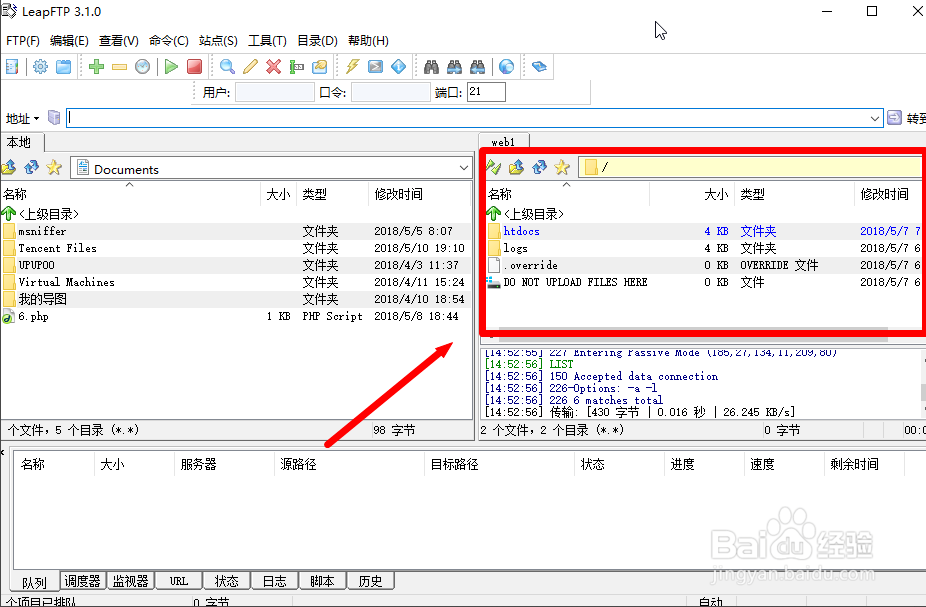This screenshot has width=926, height=607.
Task: Click the folder properties icon after rename
Action: [319, 67]
